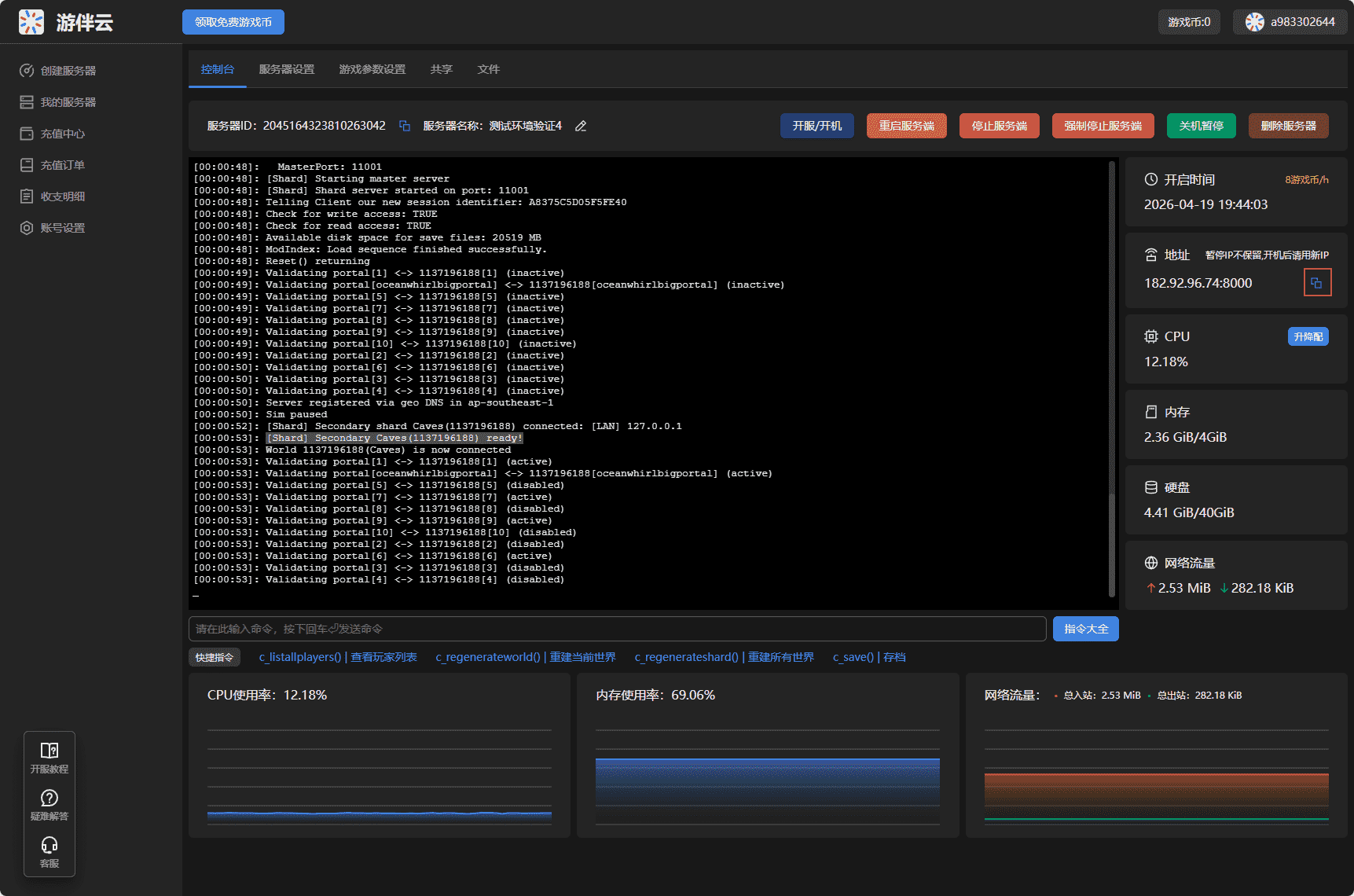Screen dimensions: 1354x896
Task: Run quick command c_listallplayers() 查看玩家列表
Action: pyautogui.click(x=338, y=657)
